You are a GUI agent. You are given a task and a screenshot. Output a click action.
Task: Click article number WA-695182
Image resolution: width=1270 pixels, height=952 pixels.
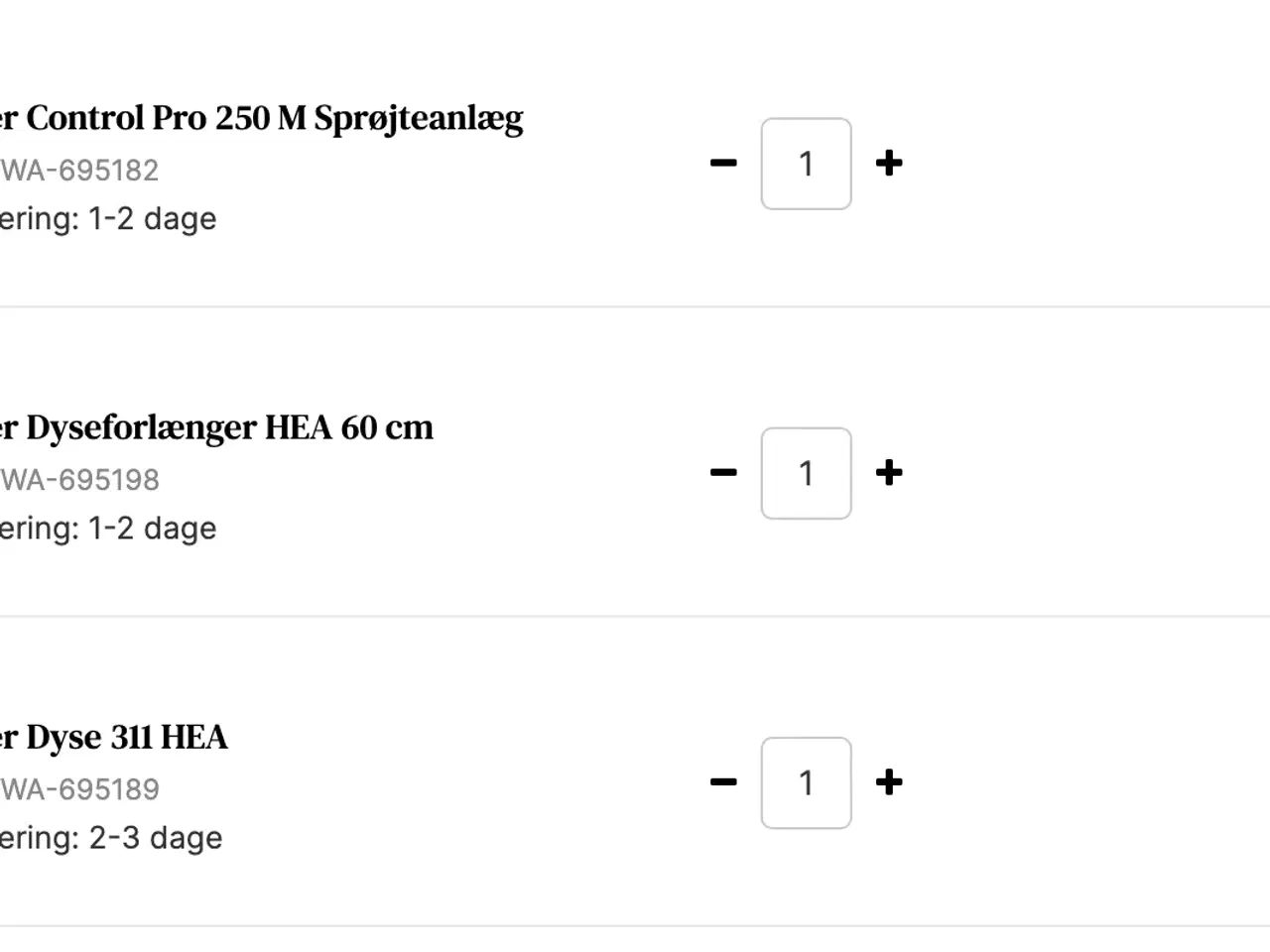[x=79, y=170]
